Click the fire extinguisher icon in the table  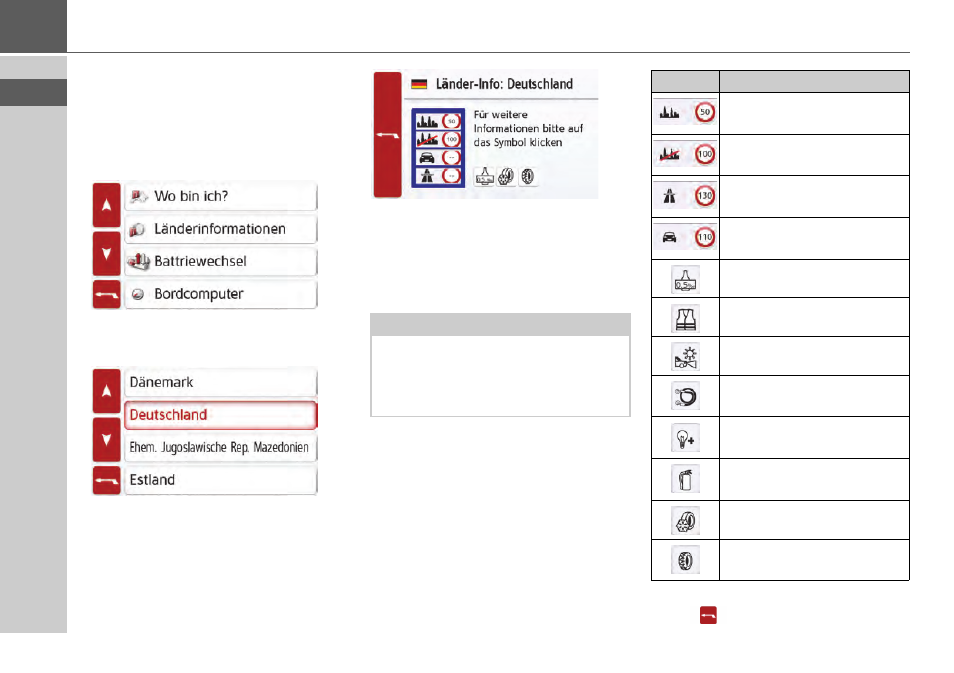tap(685, 480)
